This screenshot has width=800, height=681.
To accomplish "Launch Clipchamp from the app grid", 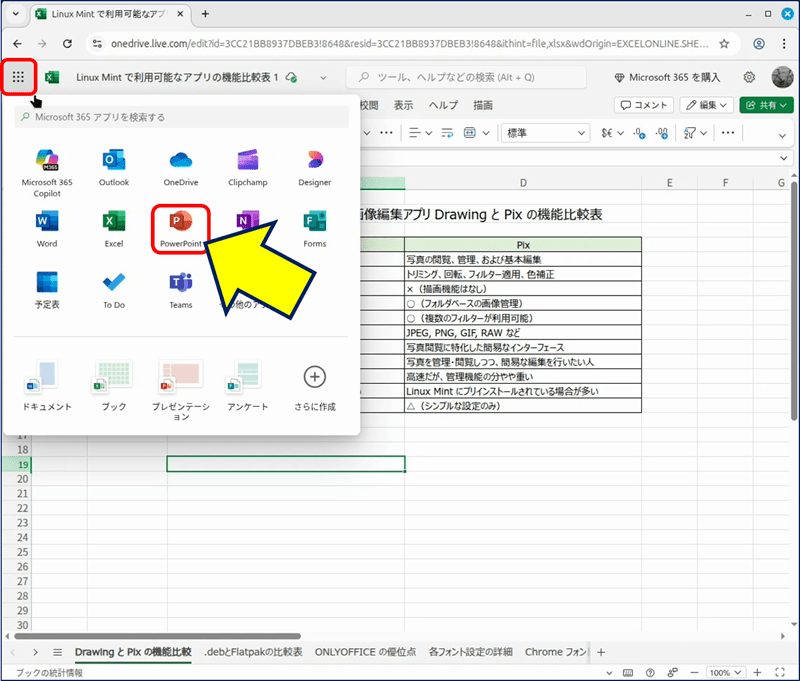I will [x=247, y=168].
